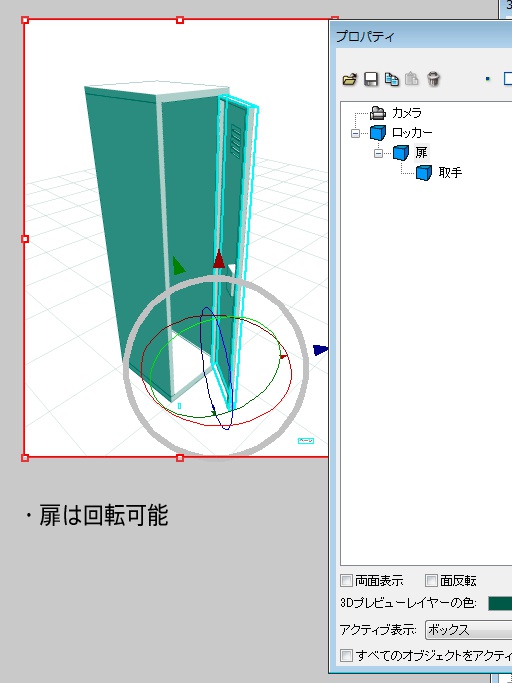Screen dimensions: 512x683
Task: Click the blue cube icon beside 扉
Action: click(400, 153)
